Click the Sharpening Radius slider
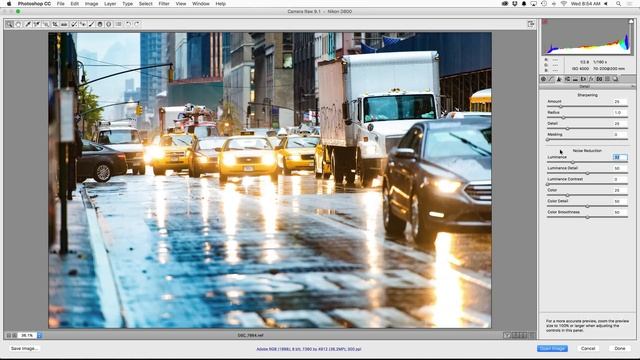The image size is (640, 360). click(x=587, y=118)
